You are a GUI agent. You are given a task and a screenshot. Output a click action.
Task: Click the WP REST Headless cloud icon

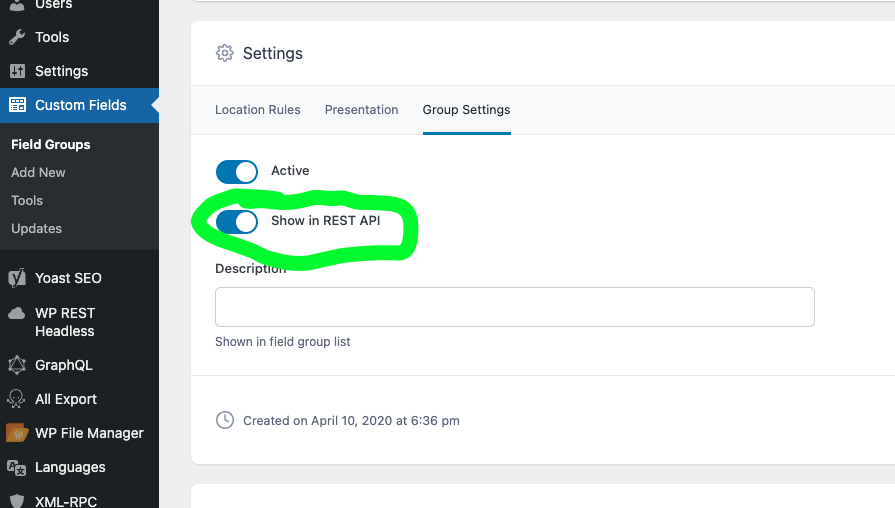point(17,313)
